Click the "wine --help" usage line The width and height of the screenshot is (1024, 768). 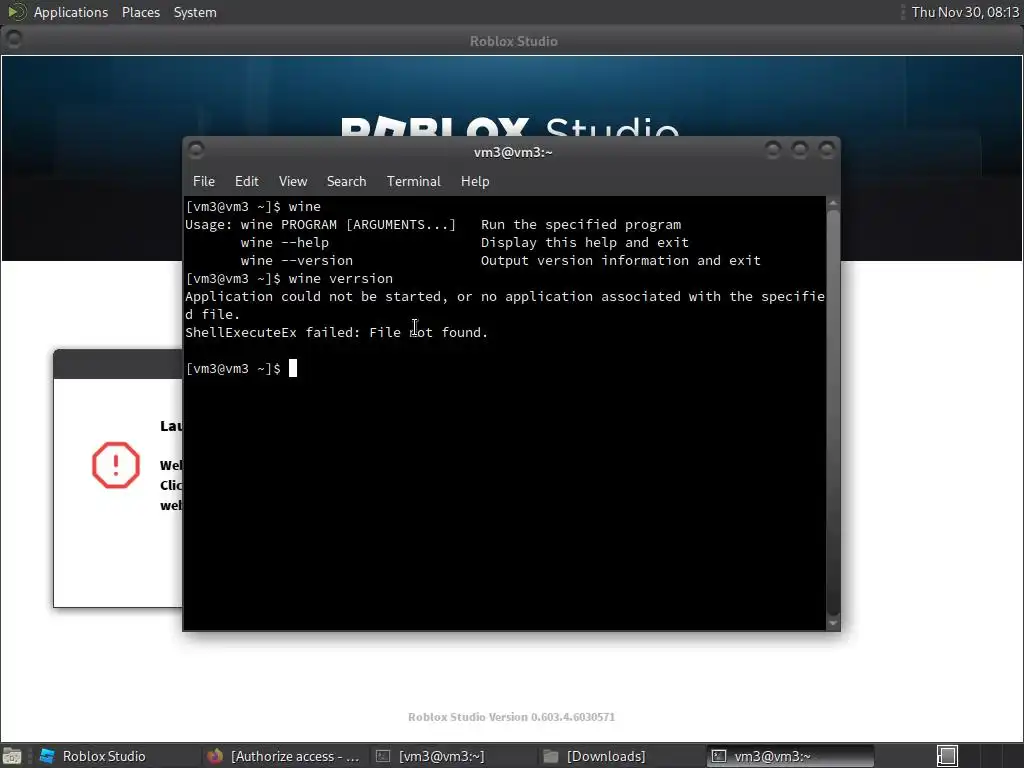[464, 242]
